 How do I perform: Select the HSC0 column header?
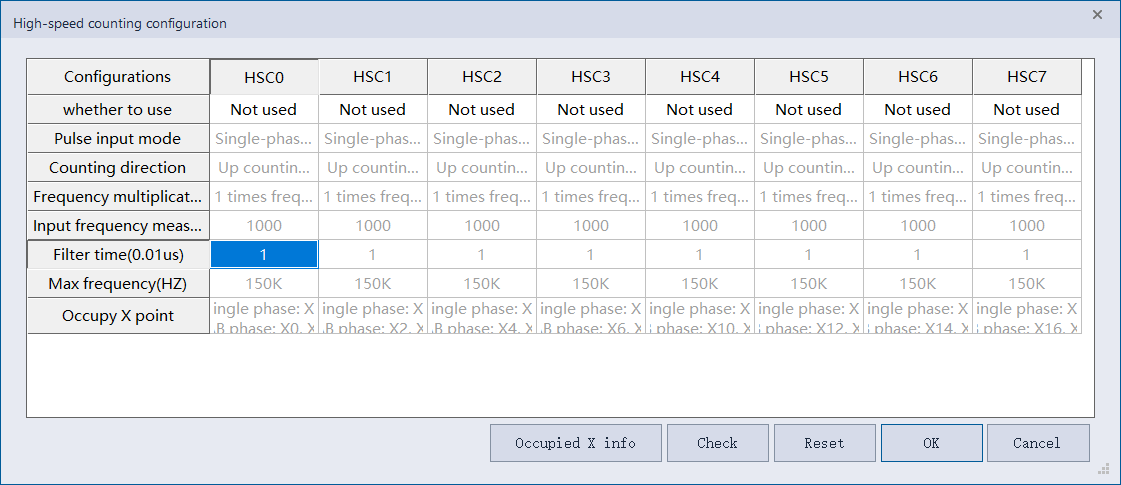coord(264,77)
